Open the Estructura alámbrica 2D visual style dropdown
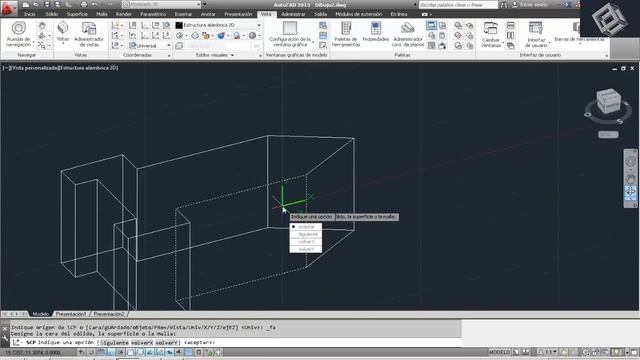The image size is (640, 360). tap(218, 25)
